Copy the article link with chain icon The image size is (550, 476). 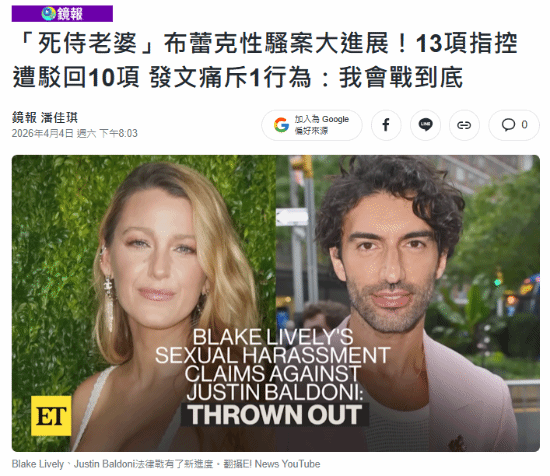point(464,125)
